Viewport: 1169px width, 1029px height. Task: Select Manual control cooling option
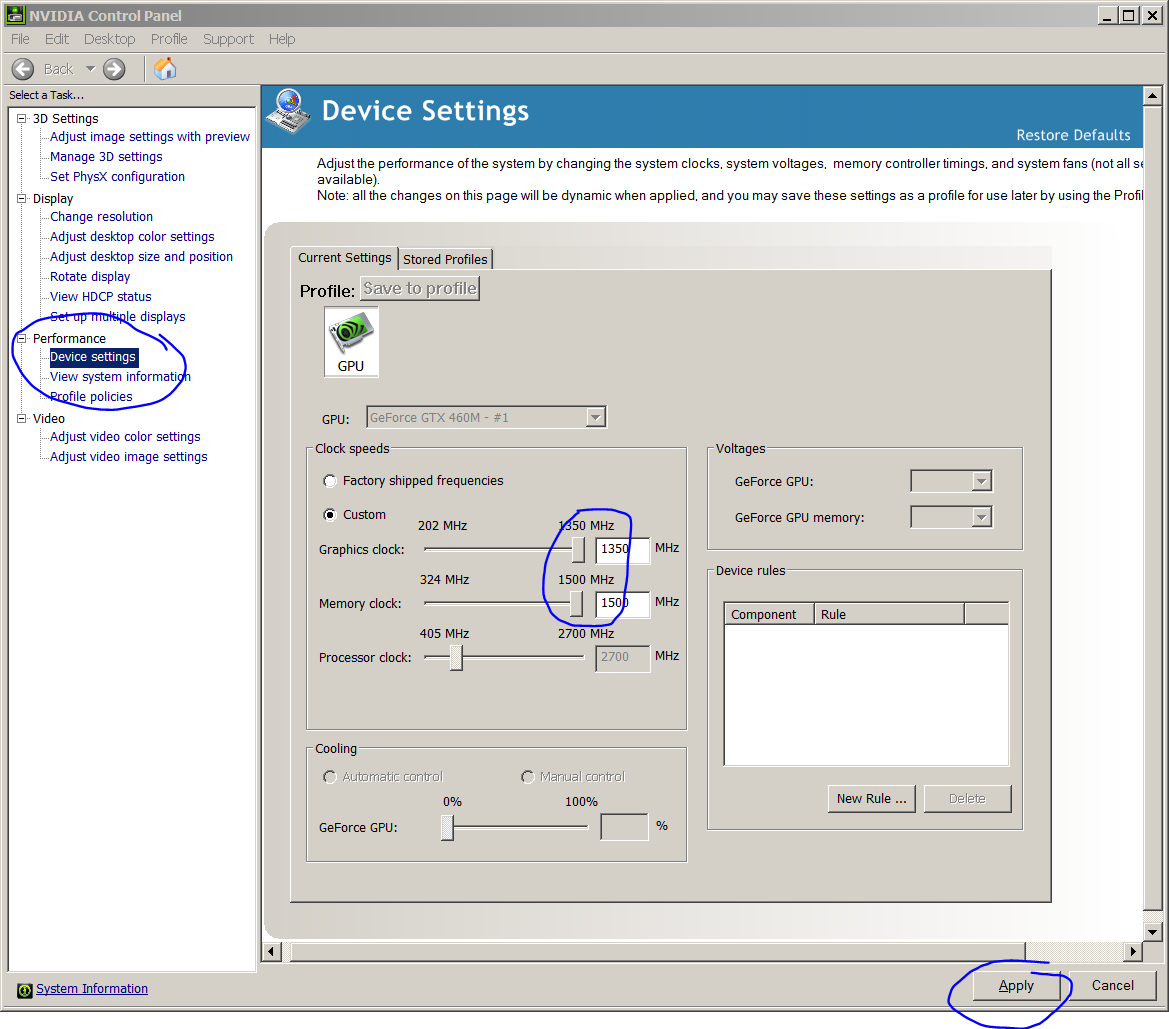pos(528,777)
